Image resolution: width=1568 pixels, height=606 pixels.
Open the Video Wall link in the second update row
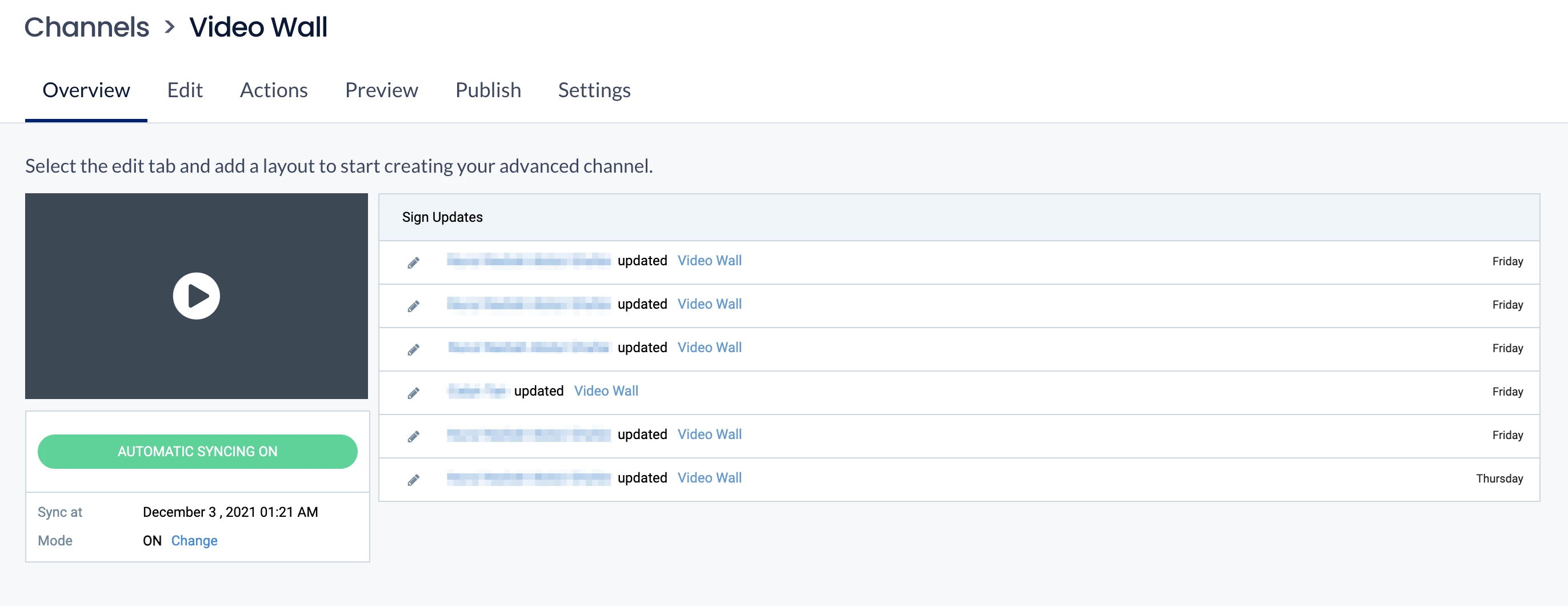click(709, 304)
